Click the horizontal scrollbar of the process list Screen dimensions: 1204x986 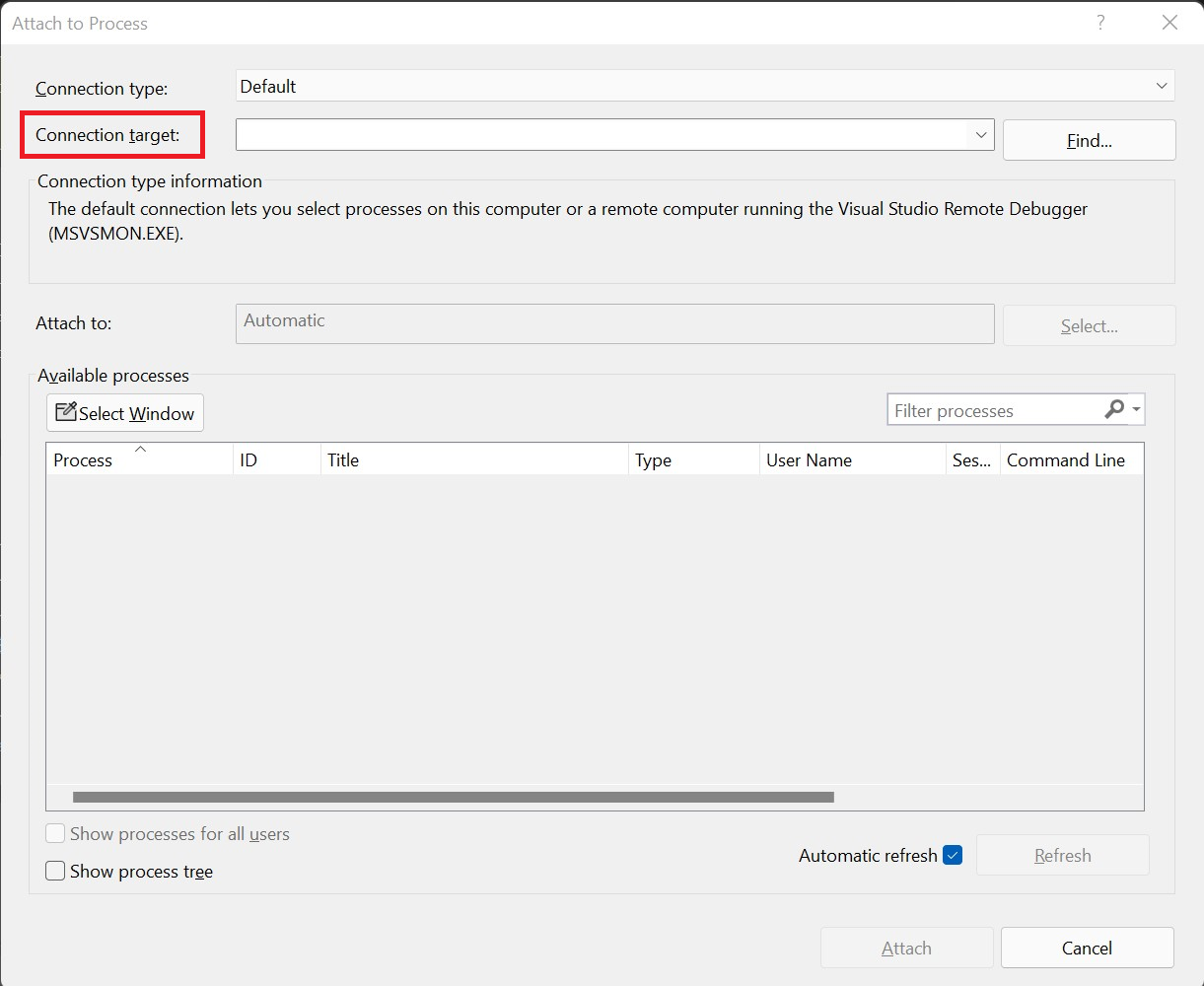tap(454, 797)
